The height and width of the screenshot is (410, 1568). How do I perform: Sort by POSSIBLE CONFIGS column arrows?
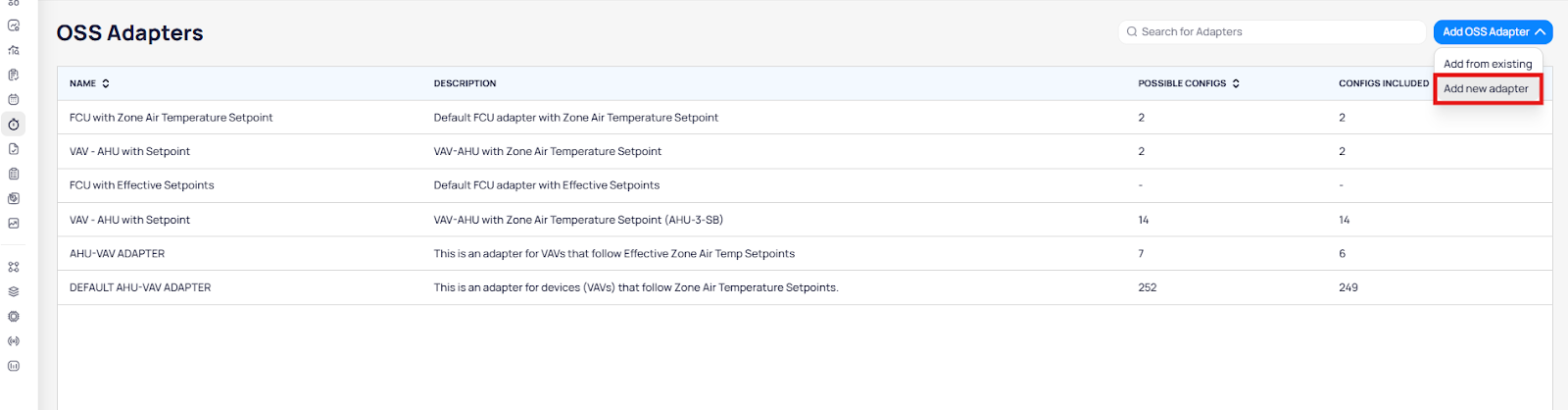point(1236,83)
